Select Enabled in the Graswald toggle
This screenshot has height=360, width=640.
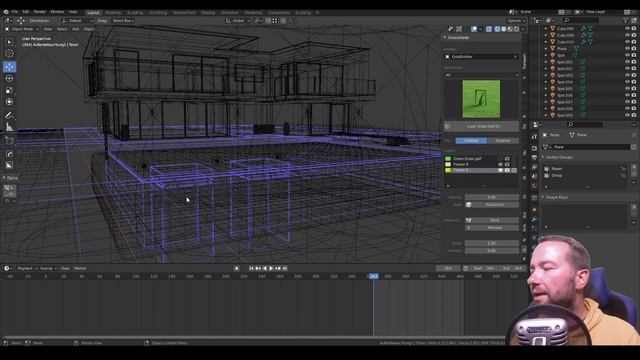pos(471,140)
